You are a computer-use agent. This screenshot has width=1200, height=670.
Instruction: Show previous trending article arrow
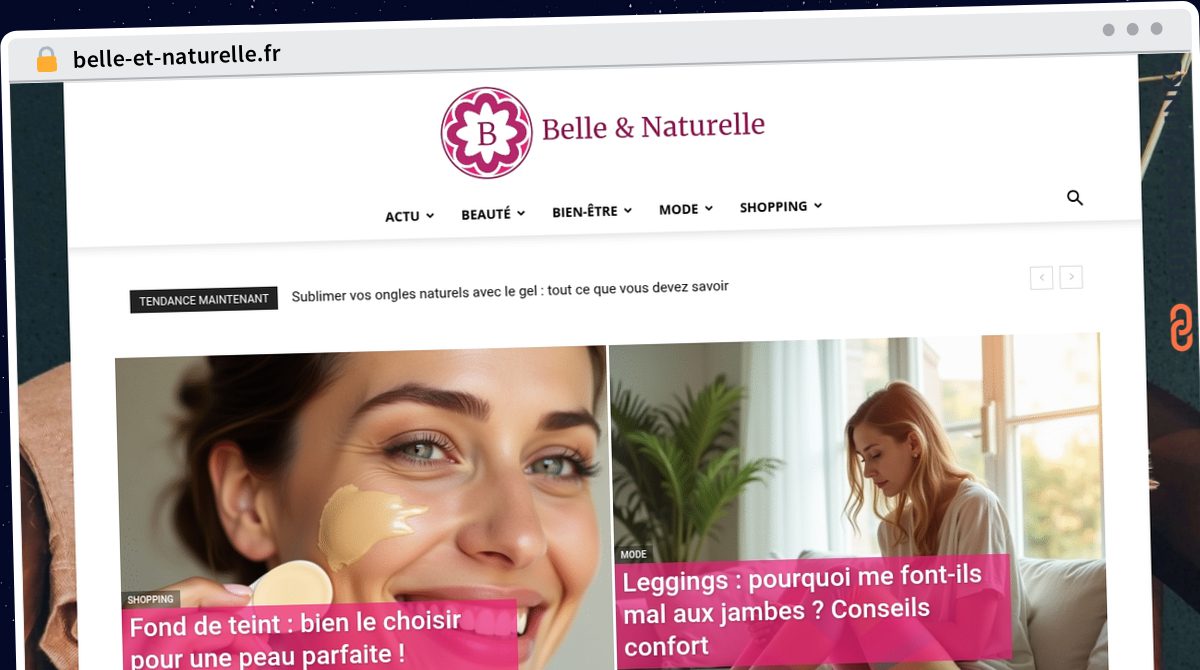tap(1041, 278)
